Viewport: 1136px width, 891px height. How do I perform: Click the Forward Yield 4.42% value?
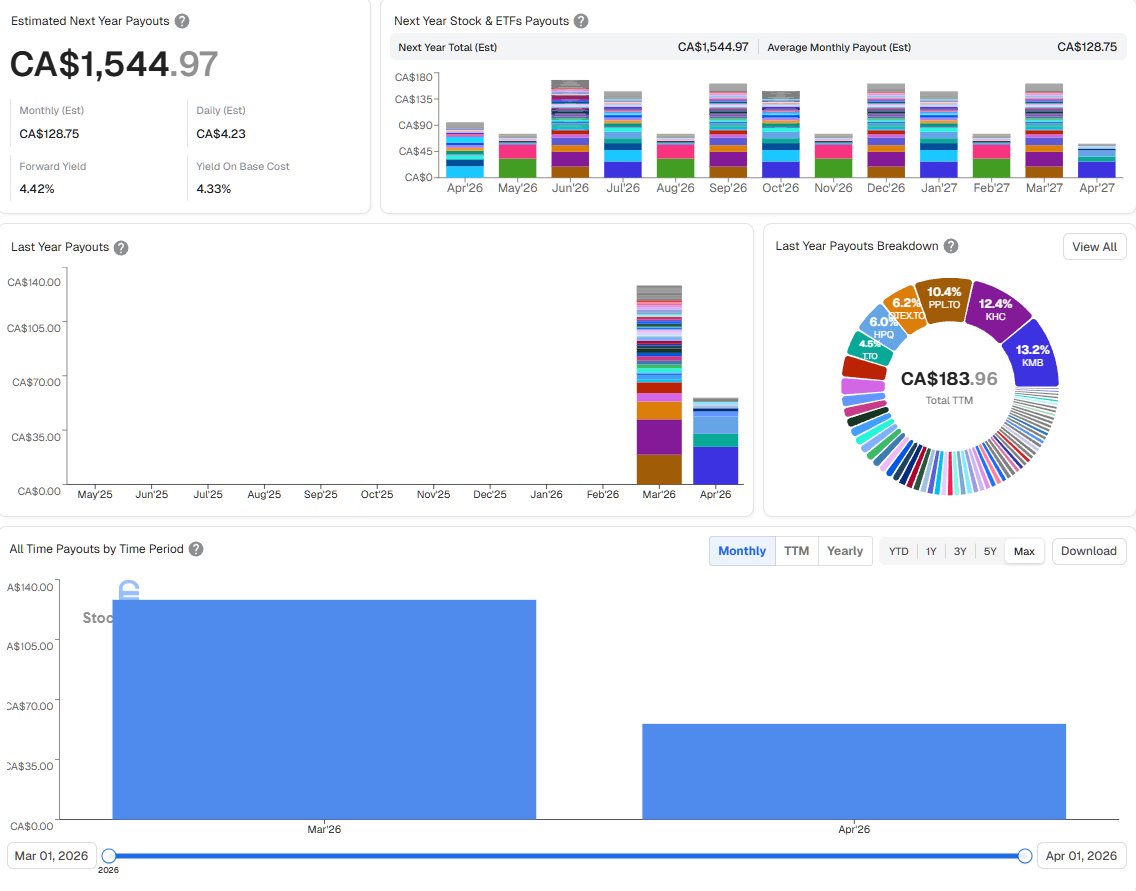[x=37, y=189]
